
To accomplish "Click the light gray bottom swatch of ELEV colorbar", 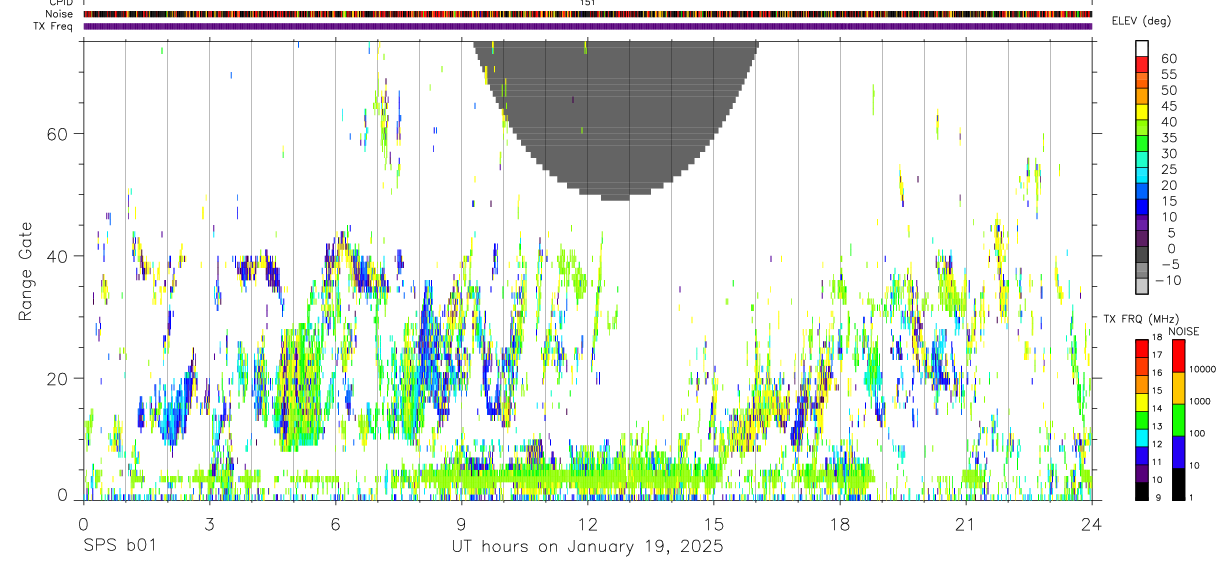I will (1142, 285).
